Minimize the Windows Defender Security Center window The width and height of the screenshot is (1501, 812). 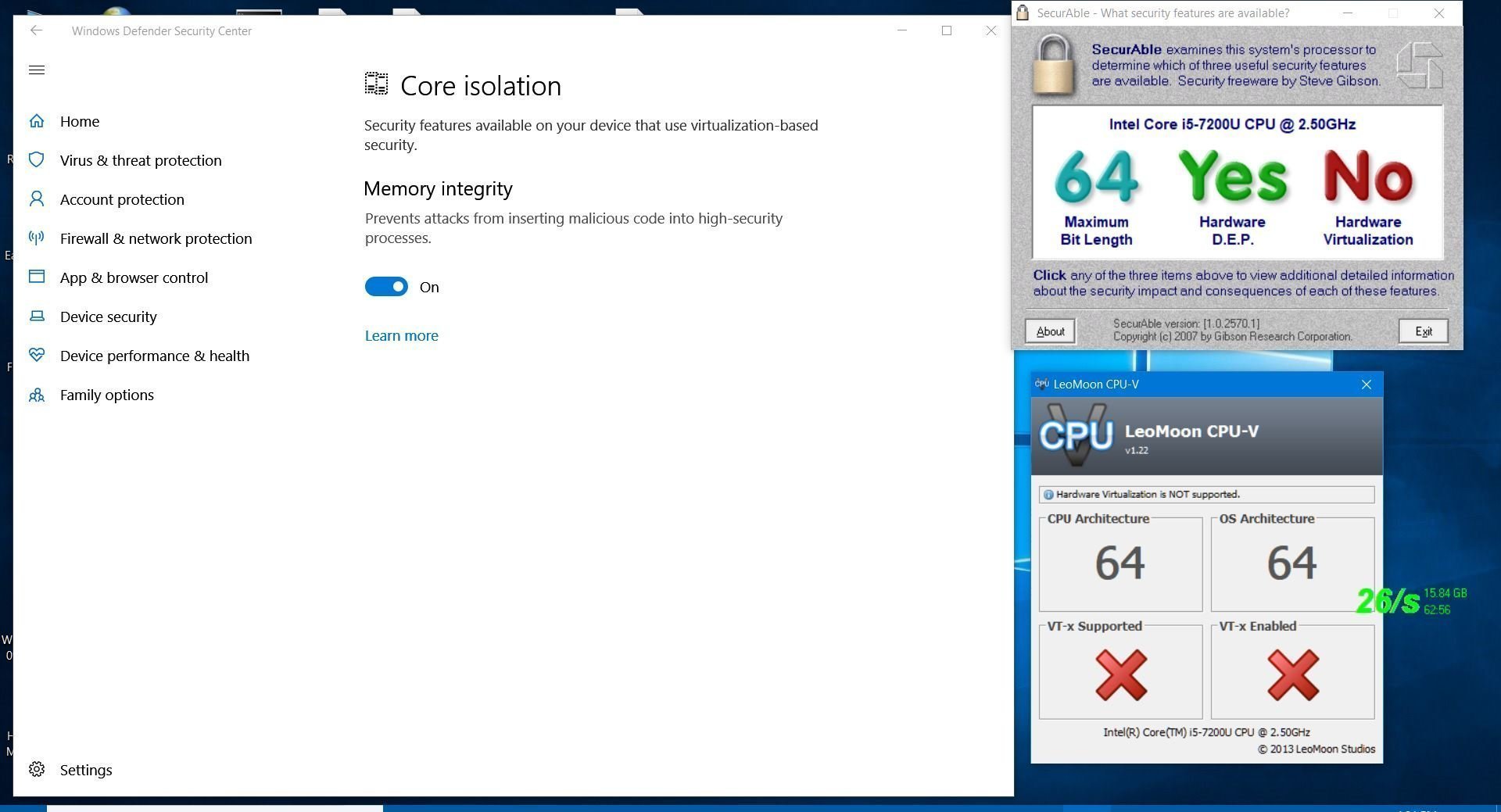coord(902,30)
